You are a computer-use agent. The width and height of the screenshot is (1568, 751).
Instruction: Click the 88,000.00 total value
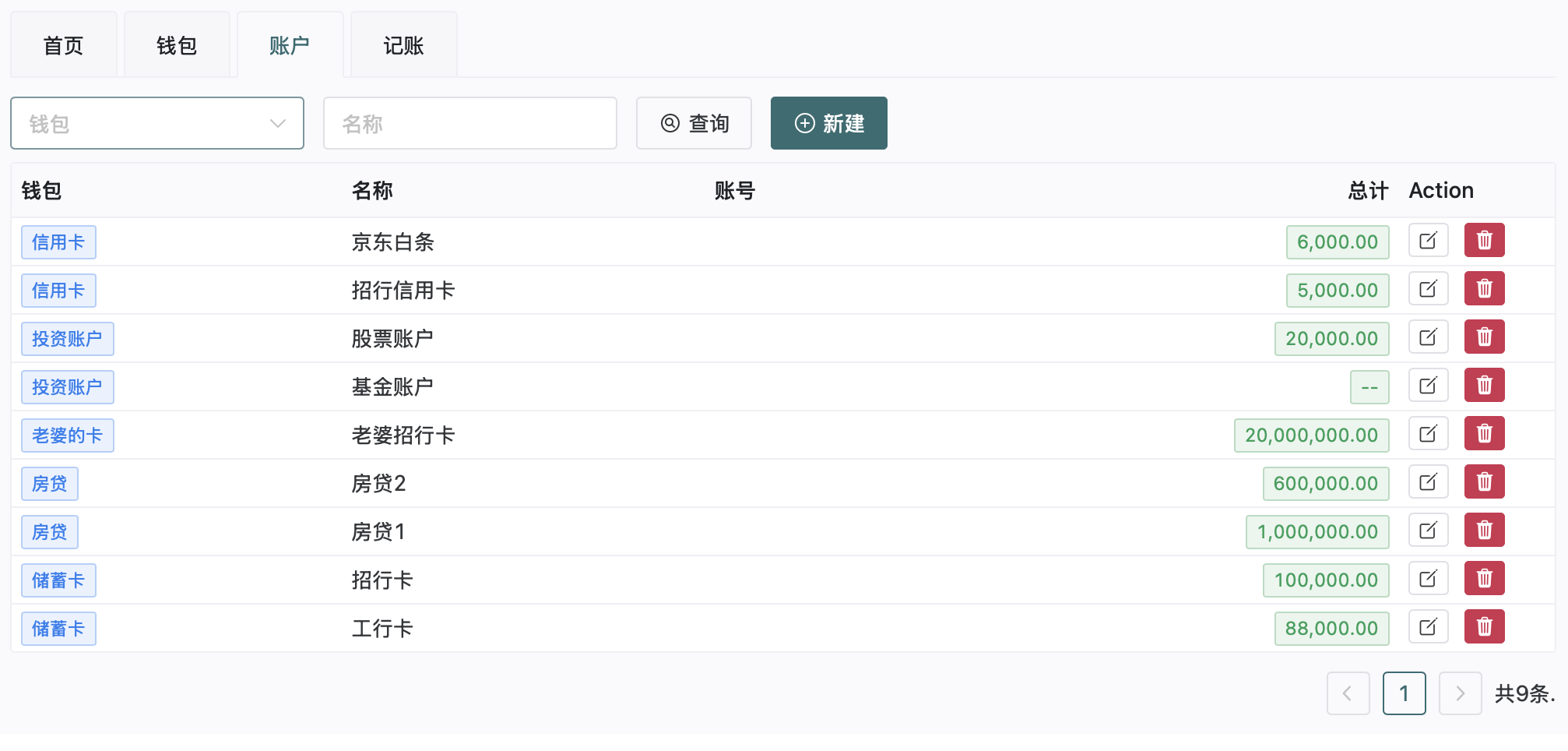tap(1331, 629)
